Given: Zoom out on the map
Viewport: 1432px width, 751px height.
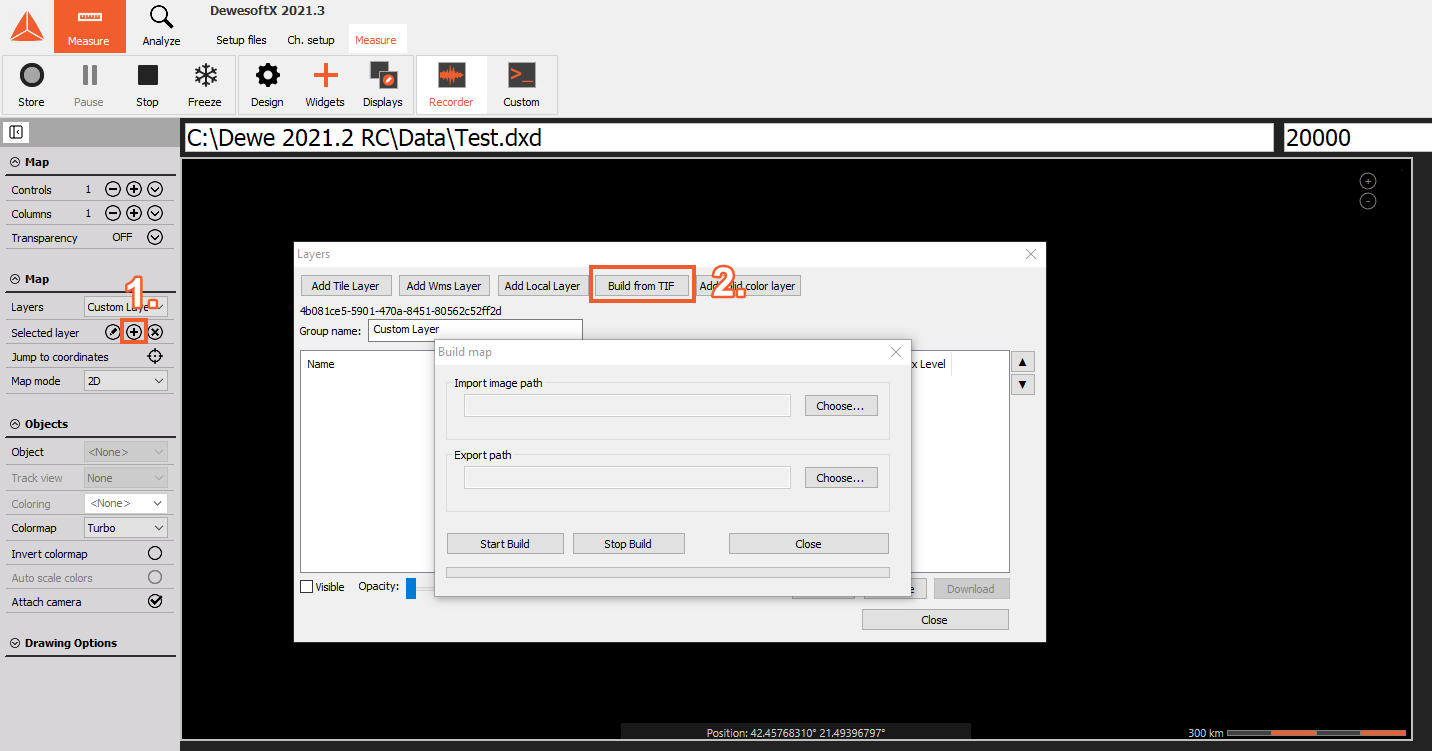Looking at the screenshot, I should pos(1368,201).
